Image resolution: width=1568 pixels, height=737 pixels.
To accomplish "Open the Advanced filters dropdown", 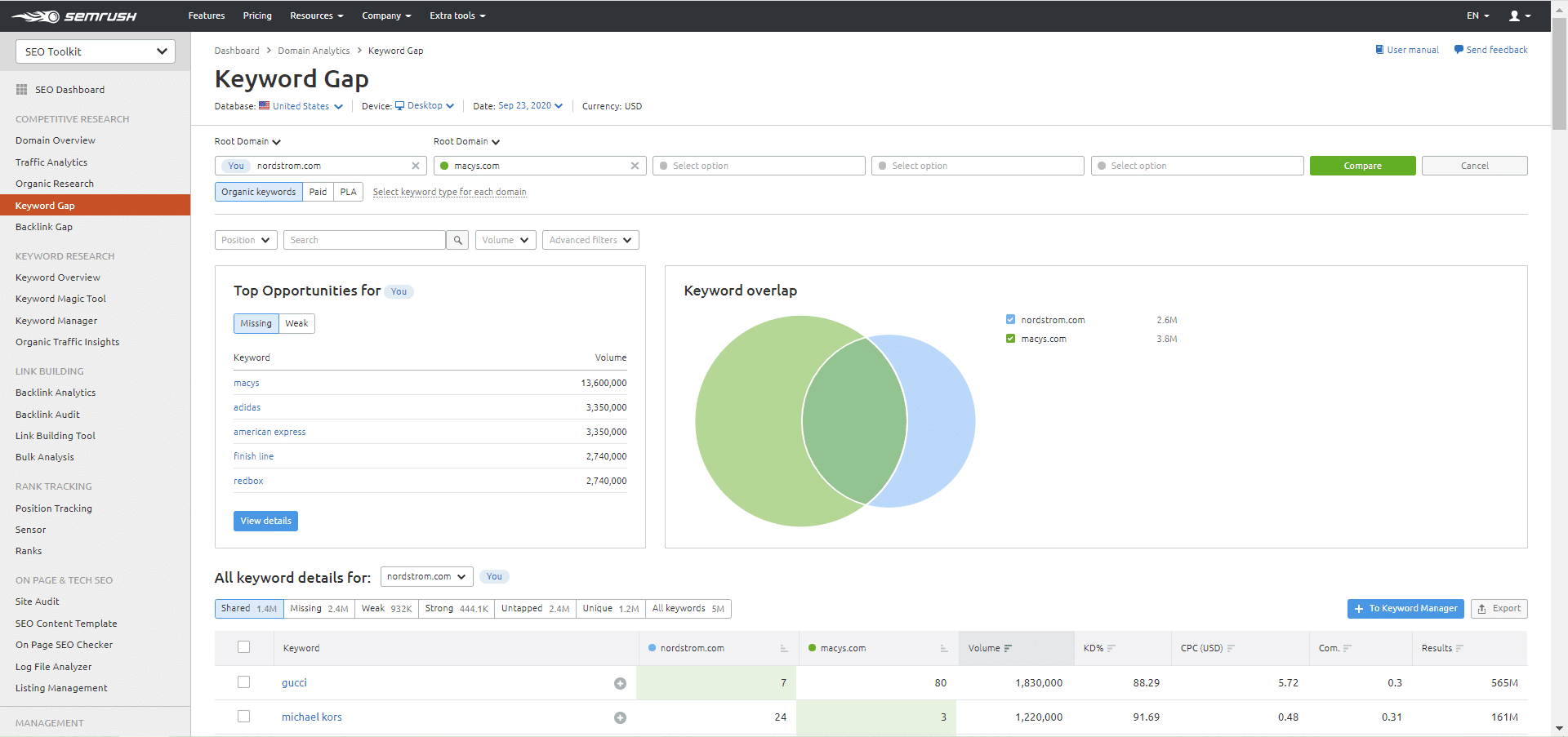I will coord(590,240).
